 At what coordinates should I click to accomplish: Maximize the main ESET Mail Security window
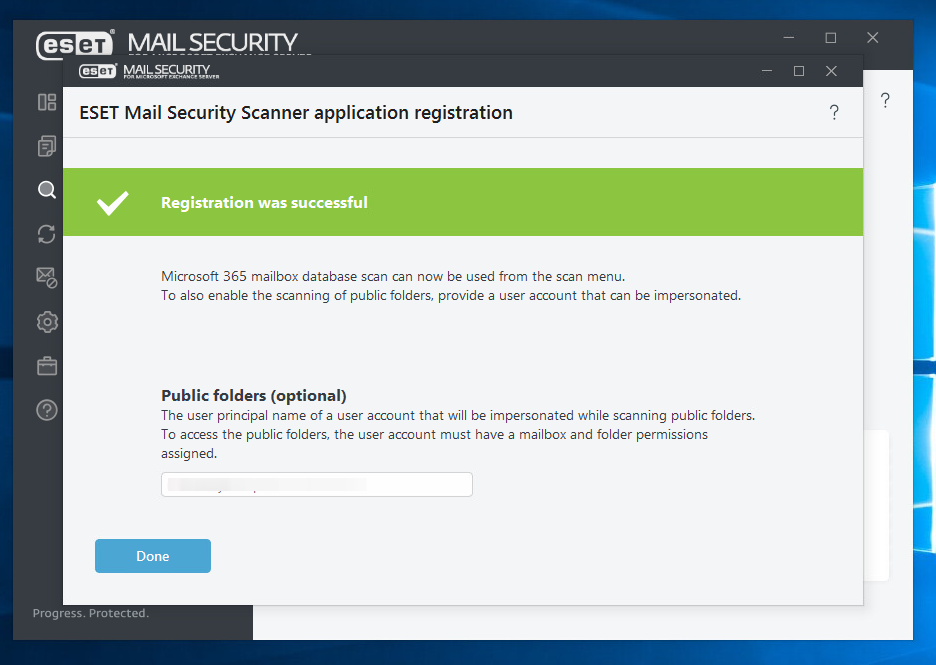tap(830, 38)
